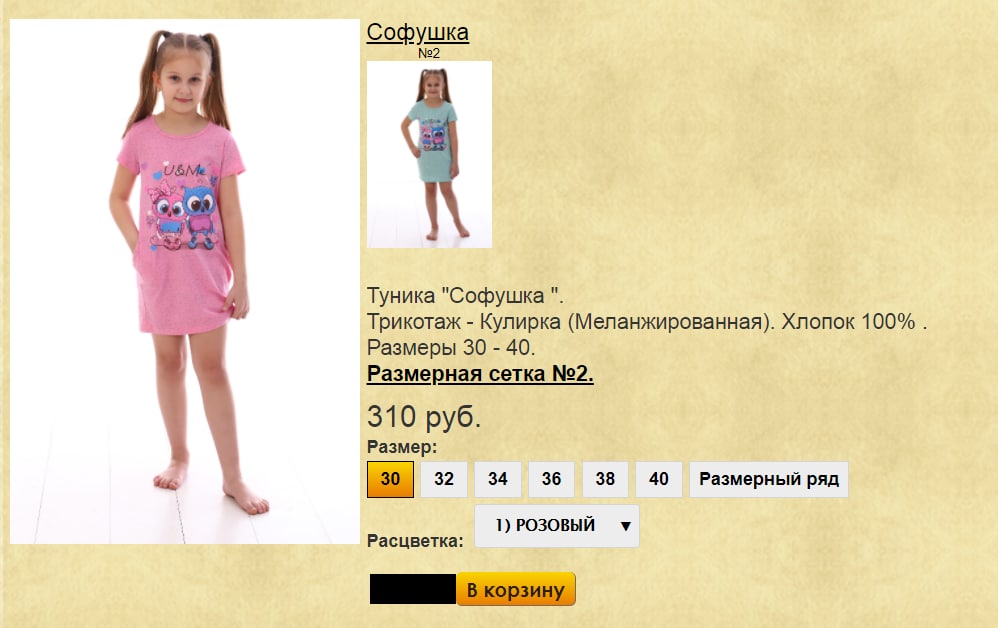Select the Размерный ряд option

coord(769,479)
